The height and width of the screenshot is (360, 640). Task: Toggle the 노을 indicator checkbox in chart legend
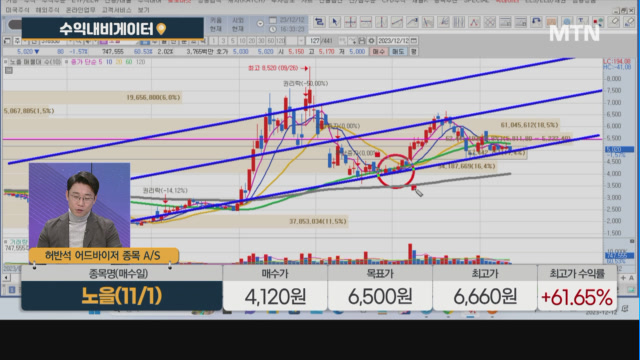(6, 62)
